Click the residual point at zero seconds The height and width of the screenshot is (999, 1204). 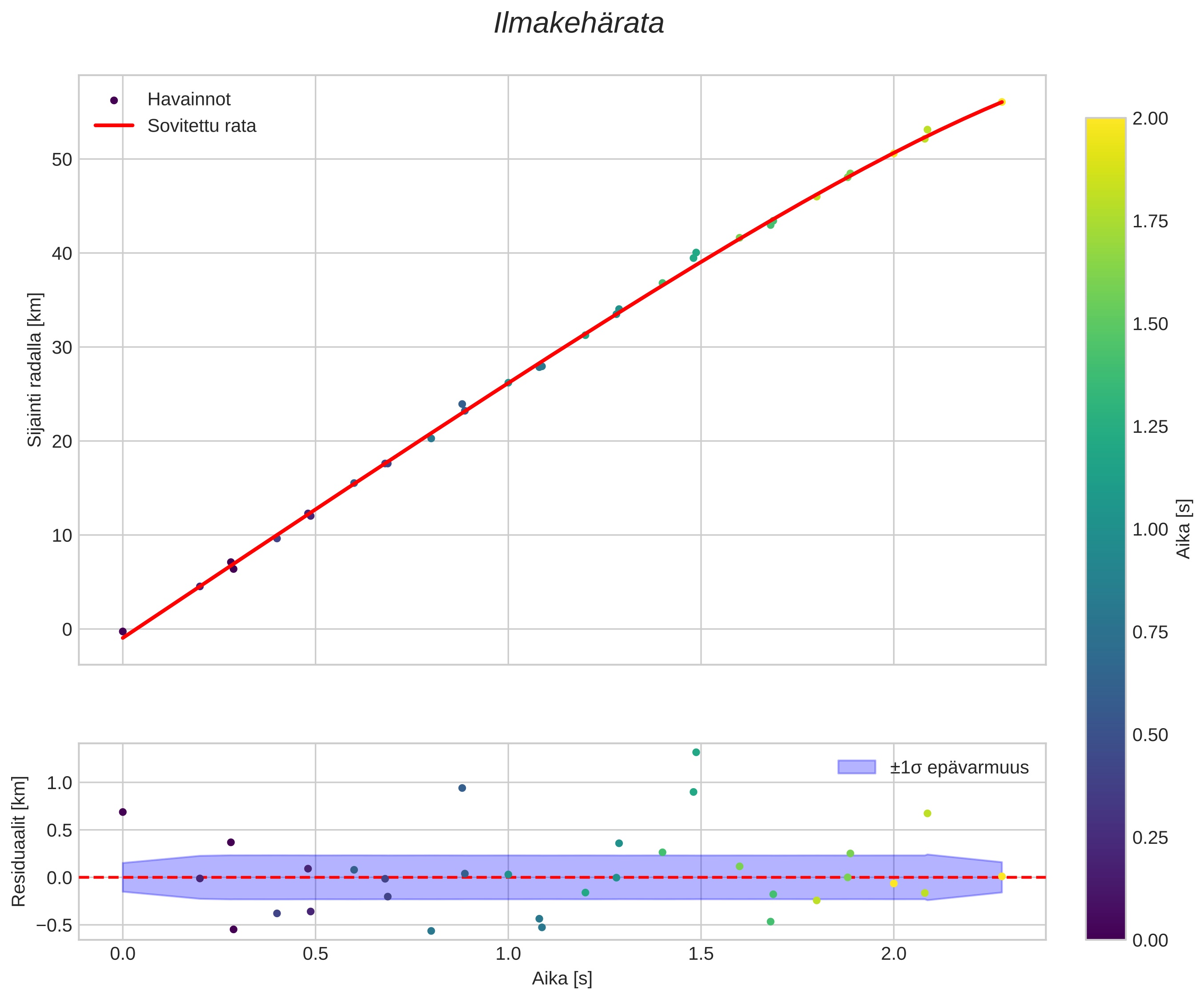click(x=123, y=812)
